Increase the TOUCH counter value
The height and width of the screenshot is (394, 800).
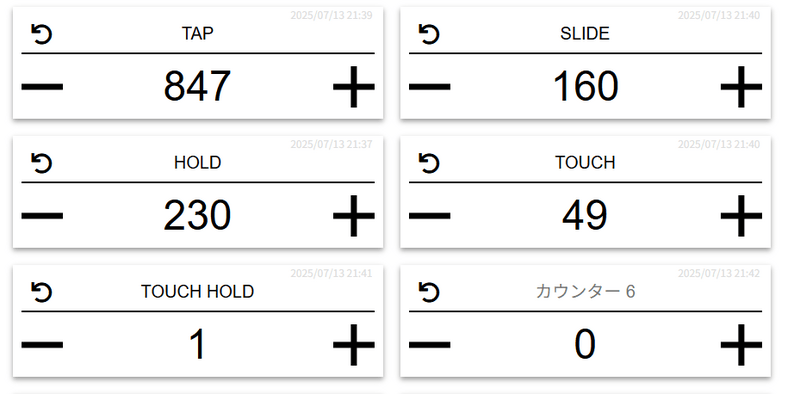pyautogui.click(x=741, y=215)
